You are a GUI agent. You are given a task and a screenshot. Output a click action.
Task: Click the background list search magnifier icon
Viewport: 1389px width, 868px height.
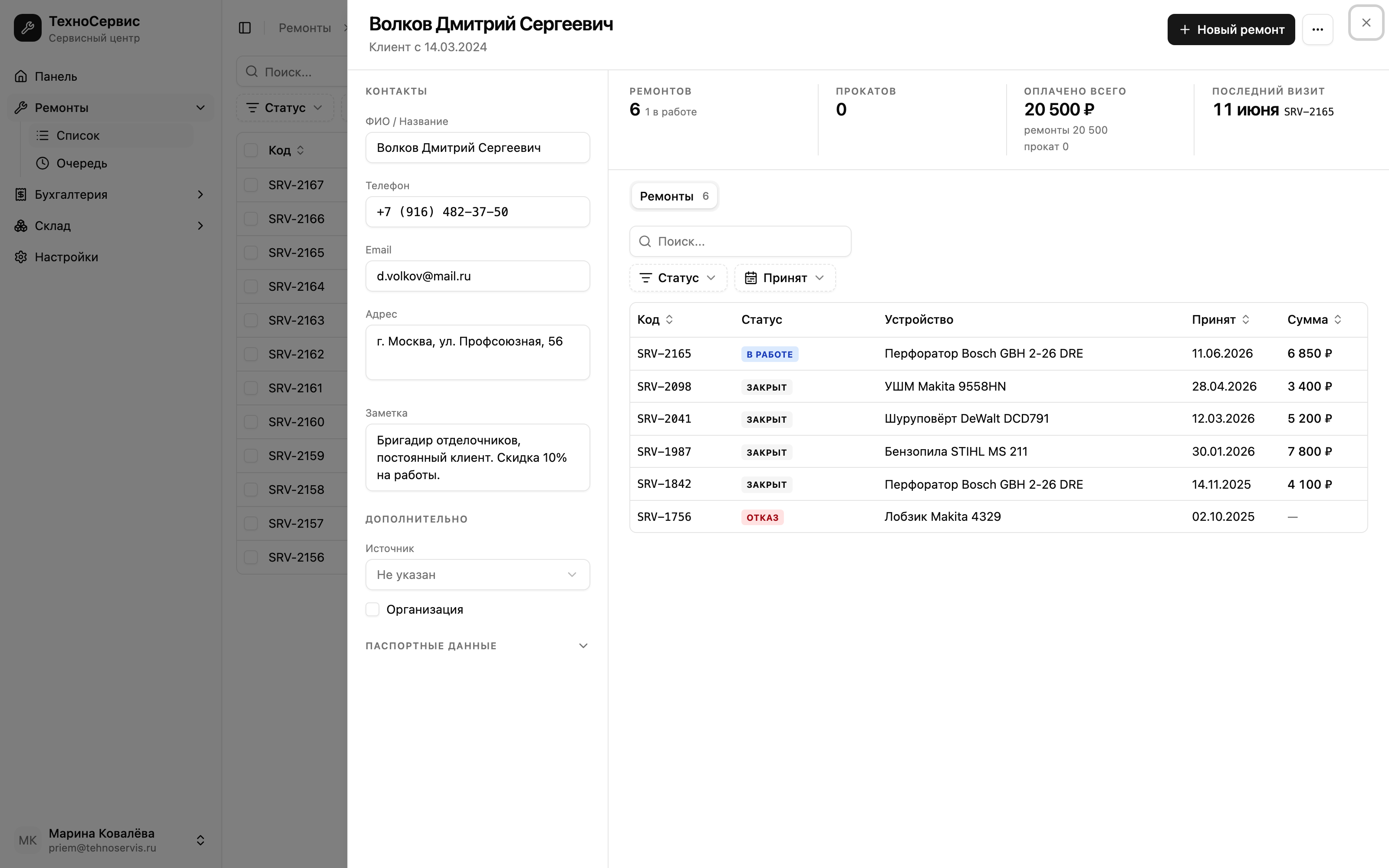(251, 72)
